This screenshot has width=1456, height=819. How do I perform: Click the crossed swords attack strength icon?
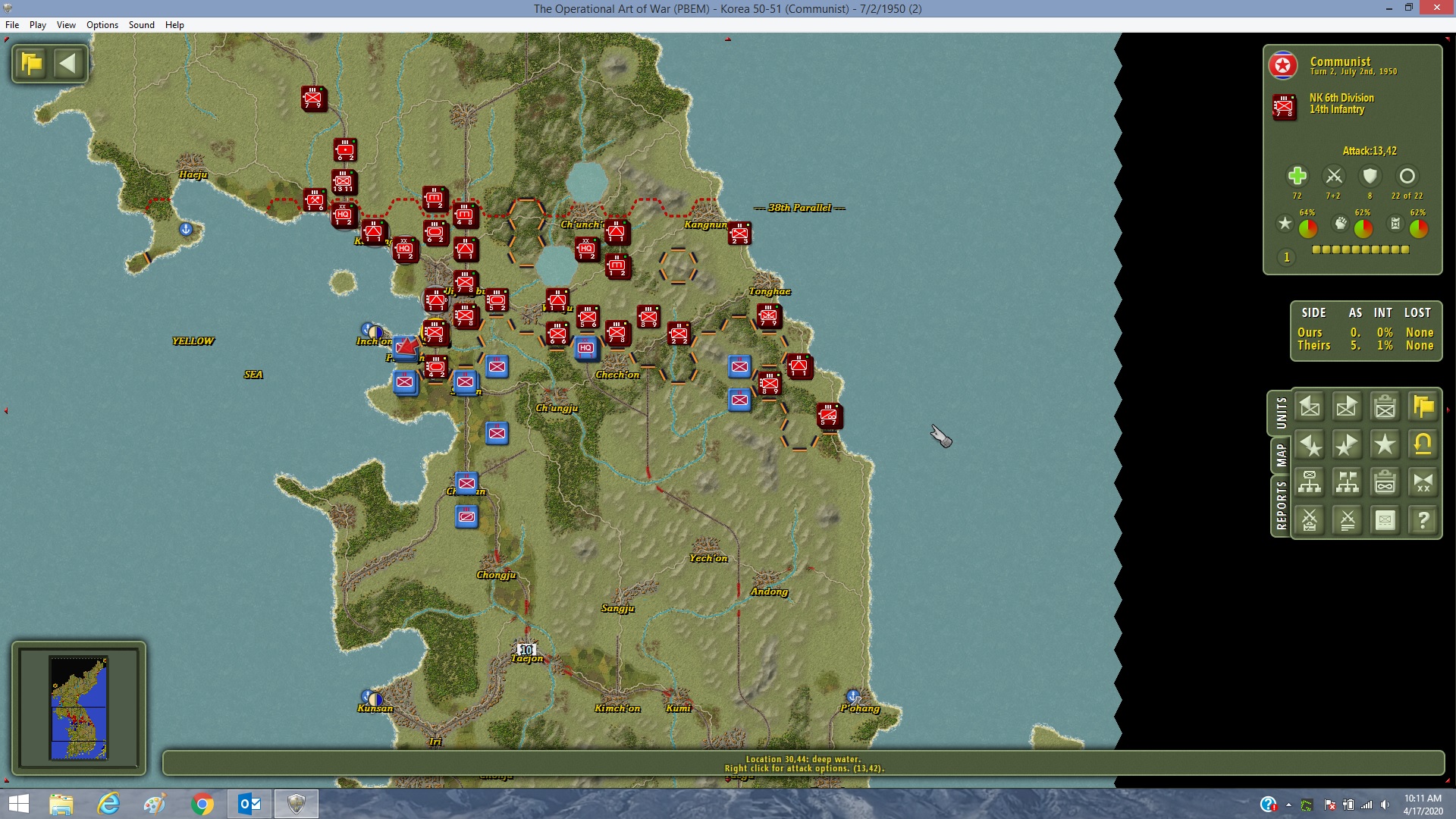click(x=1333, y=177)
